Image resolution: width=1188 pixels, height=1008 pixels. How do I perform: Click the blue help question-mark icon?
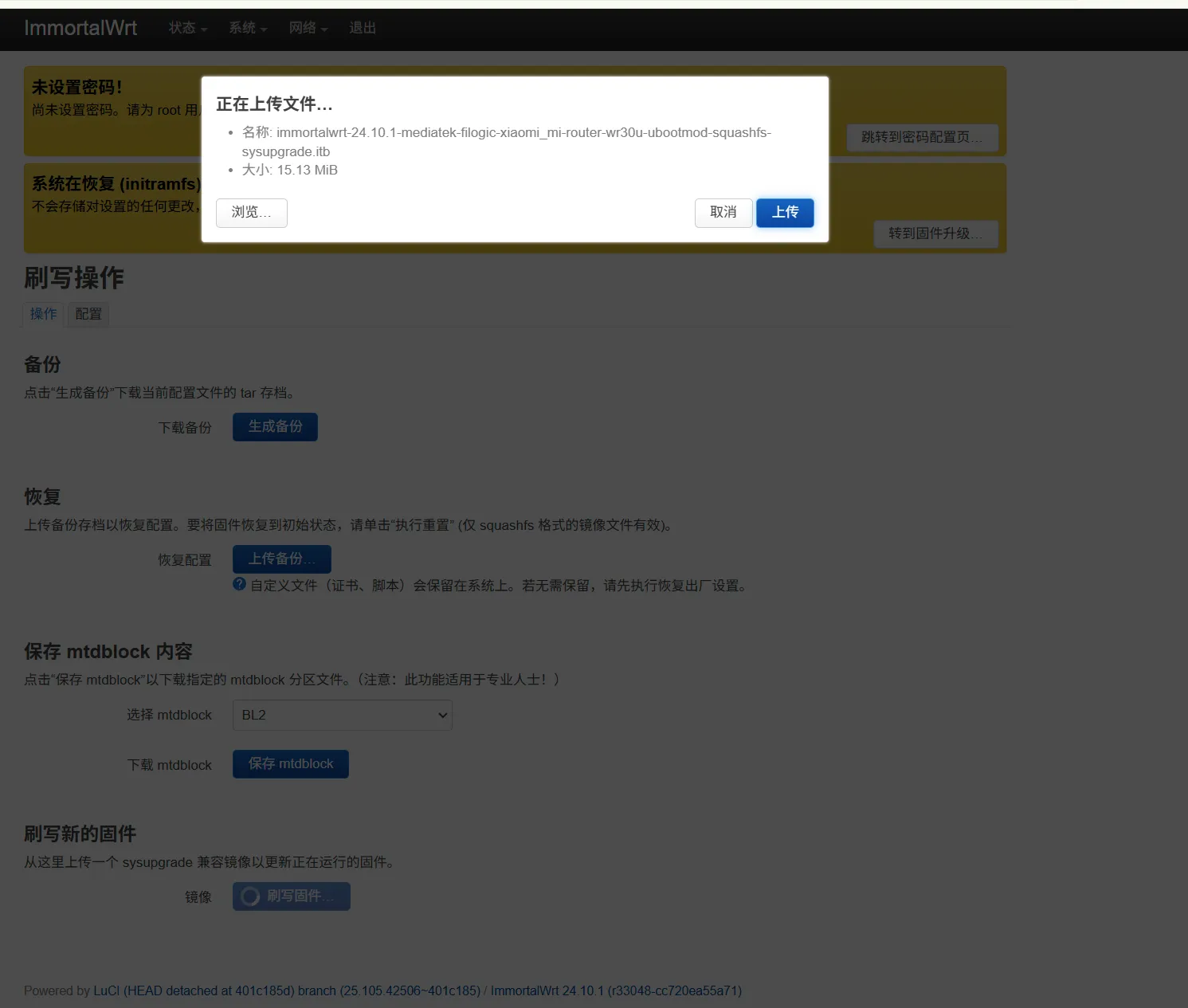pyautogui.click(x=239, y=584)
